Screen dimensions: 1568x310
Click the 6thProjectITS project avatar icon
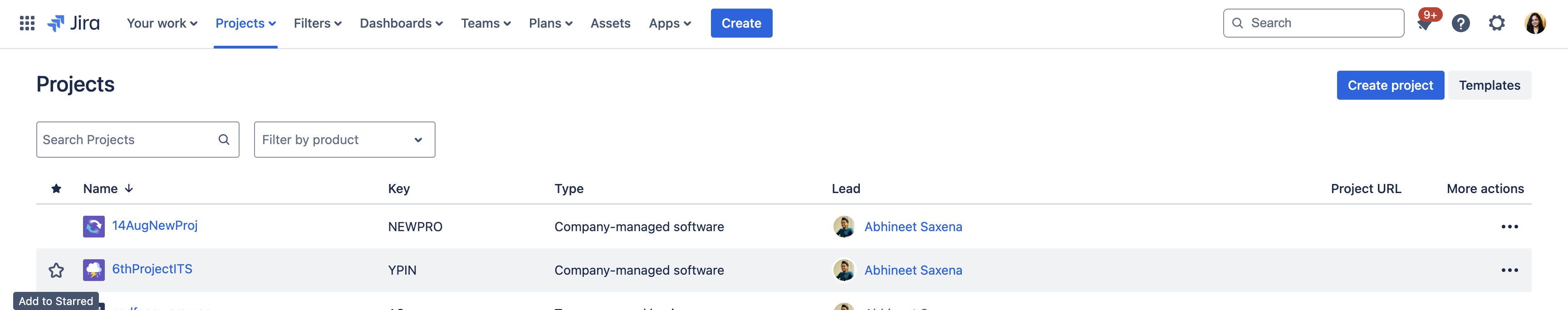[94, 271]
